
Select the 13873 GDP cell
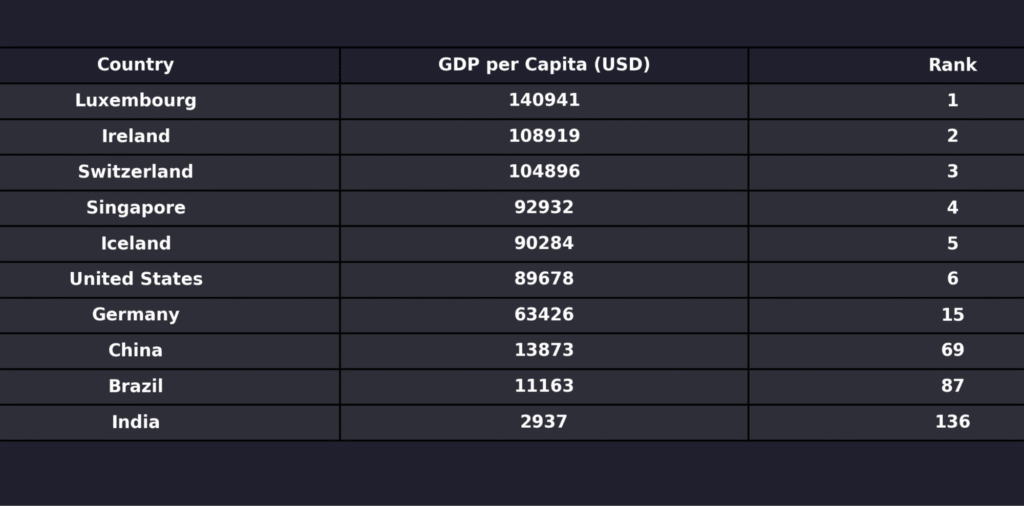click(x=544, y=350)
